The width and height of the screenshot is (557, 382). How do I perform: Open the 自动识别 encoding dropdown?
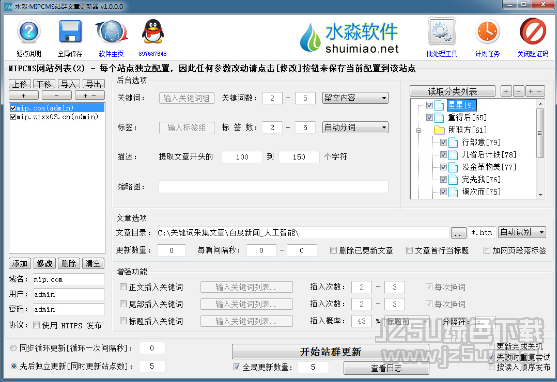522,232
